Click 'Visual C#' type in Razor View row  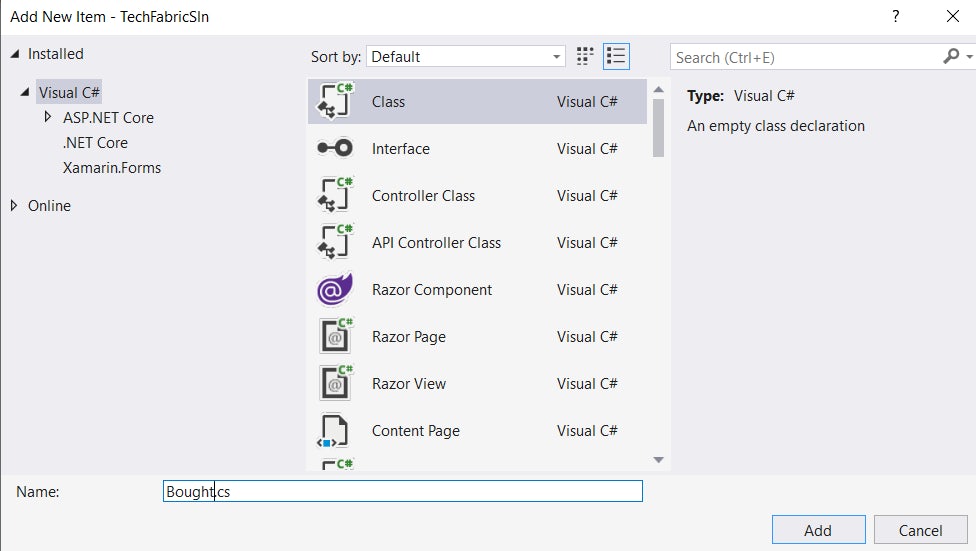[x=587, y=384]
